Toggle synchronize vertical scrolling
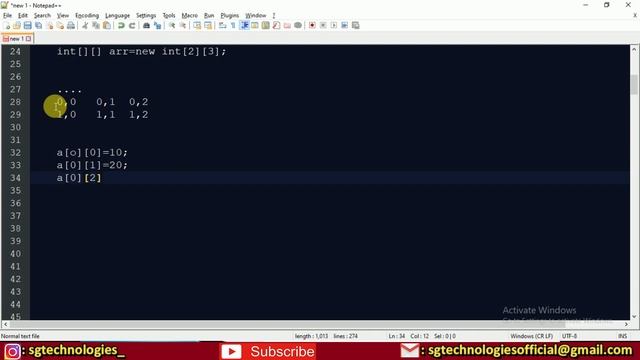This screenshot has height=360, width=640. coord(197,25)
